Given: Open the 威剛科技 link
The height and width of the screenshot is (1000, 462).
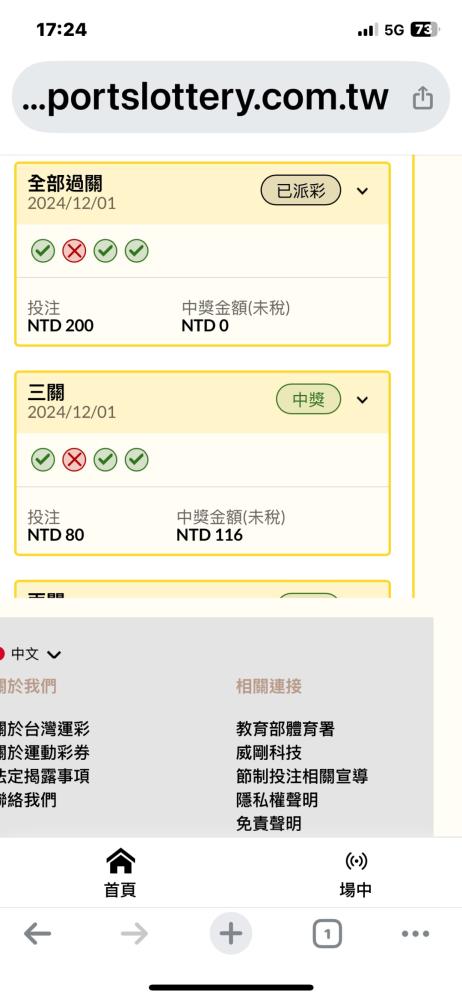Looking at the screenshot, I should (x=269, y=753).
